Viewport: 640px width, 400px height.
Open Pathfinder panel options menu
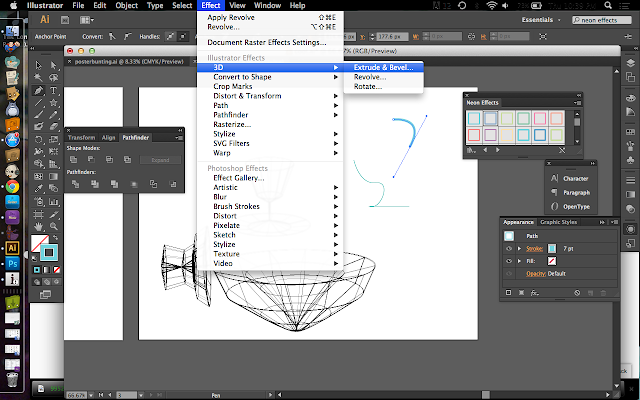point(179,138)
